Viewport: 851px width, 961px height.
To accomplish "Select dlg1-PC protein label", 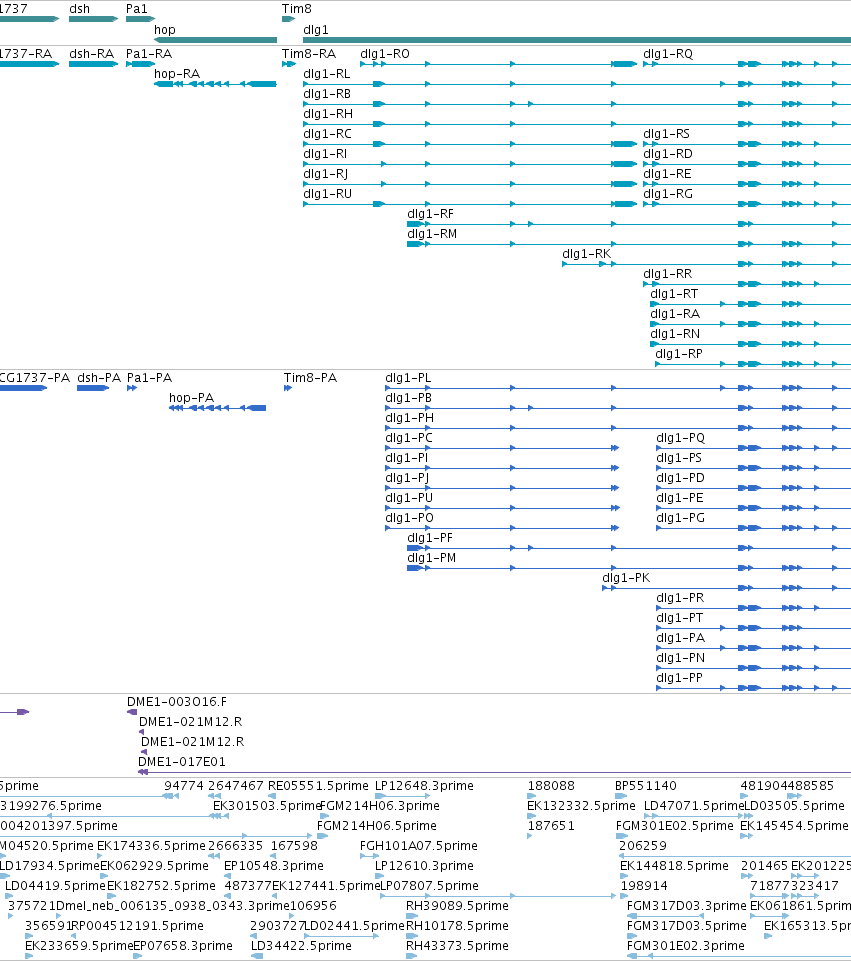I will 409,438.
